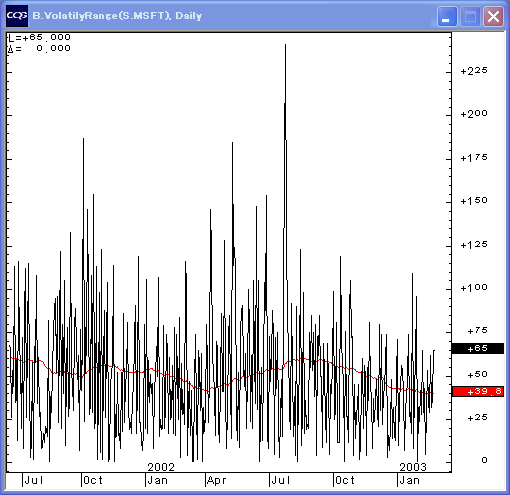Click the highest volatility spike peak

285,45
